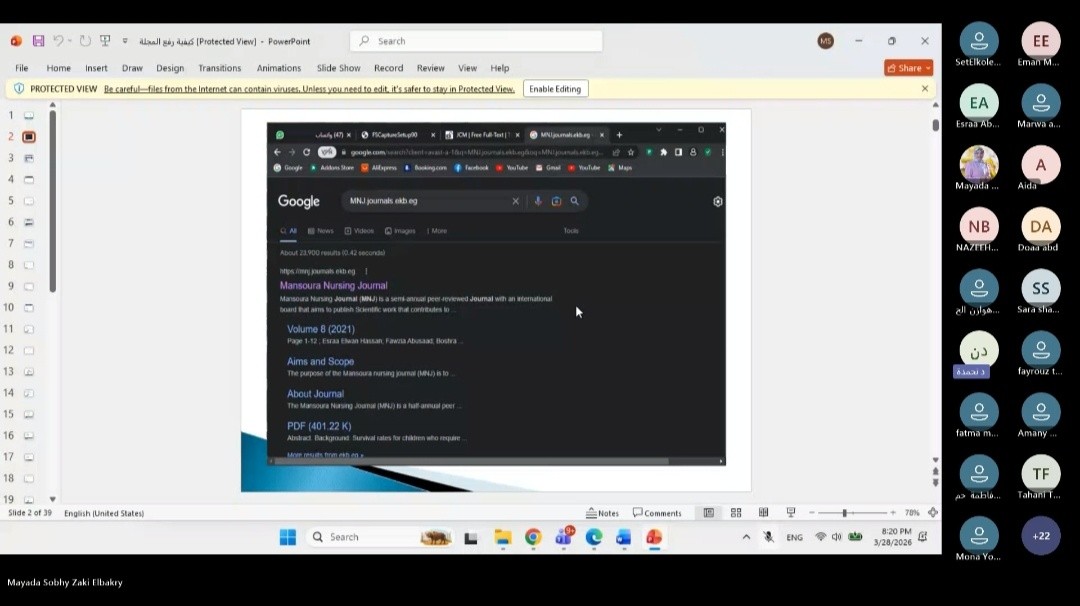Screen dimensions: 1080x606
Task: Start Slide Show from status bar icon
Action: point(791,513)
